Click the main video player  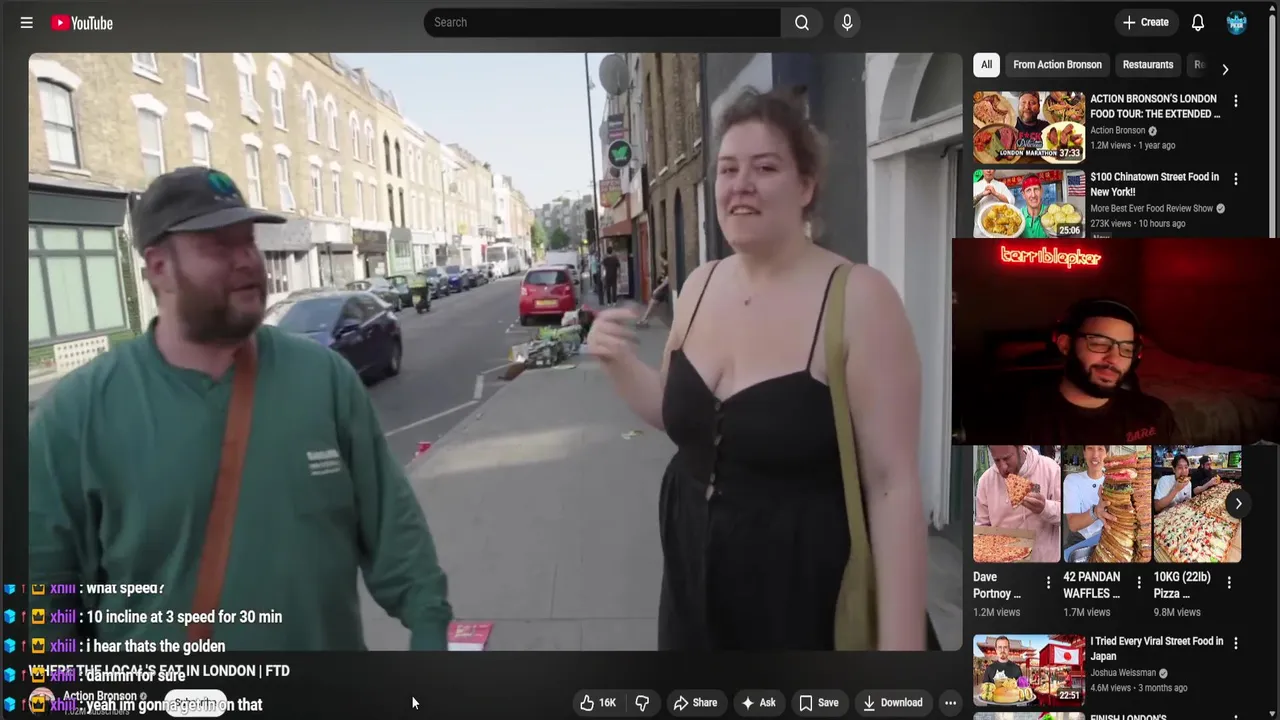(x=495, y=352)
